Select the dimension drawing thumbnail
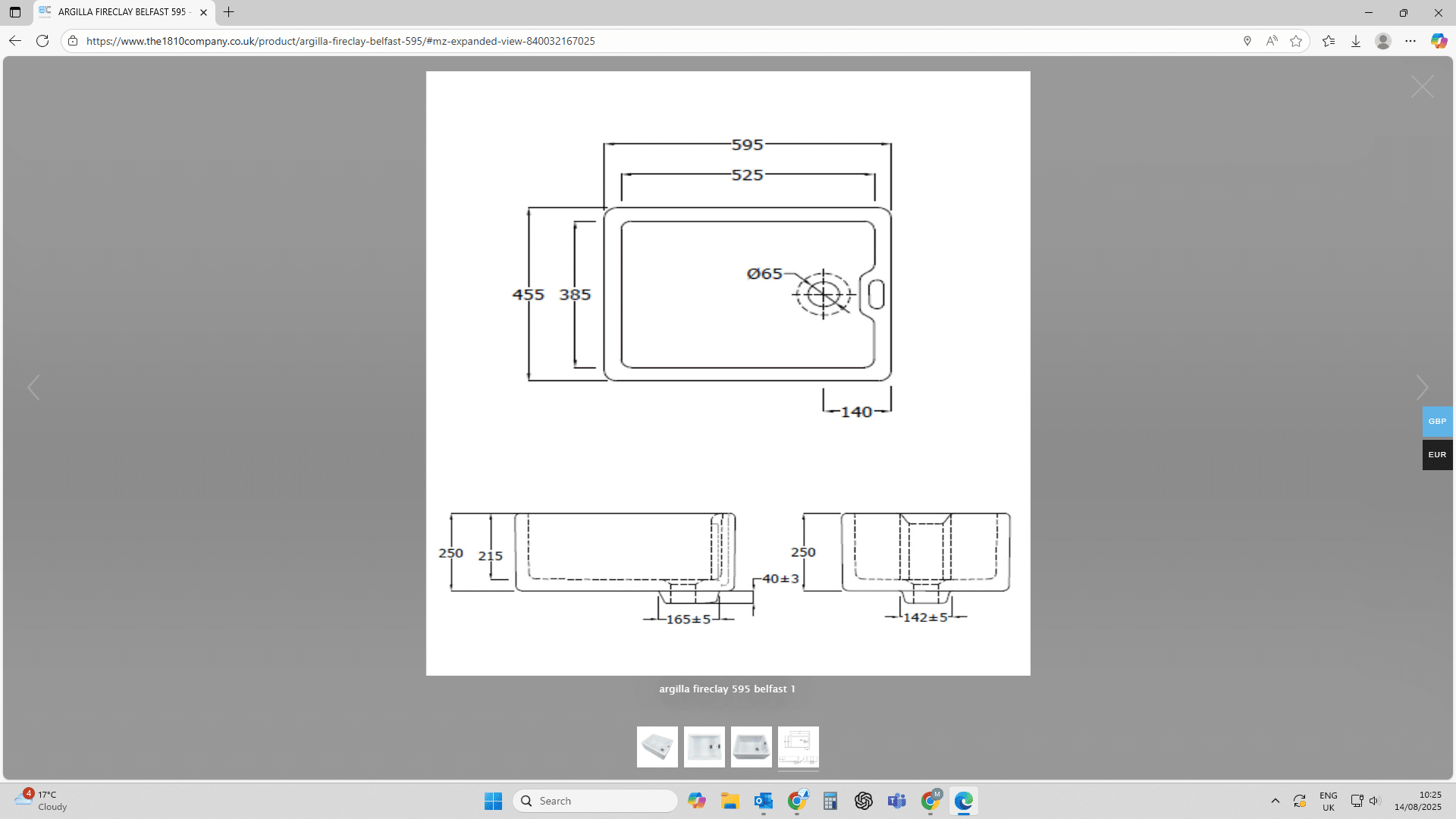This screenshot has width=1456, height=819. click(x=799, y=747)
